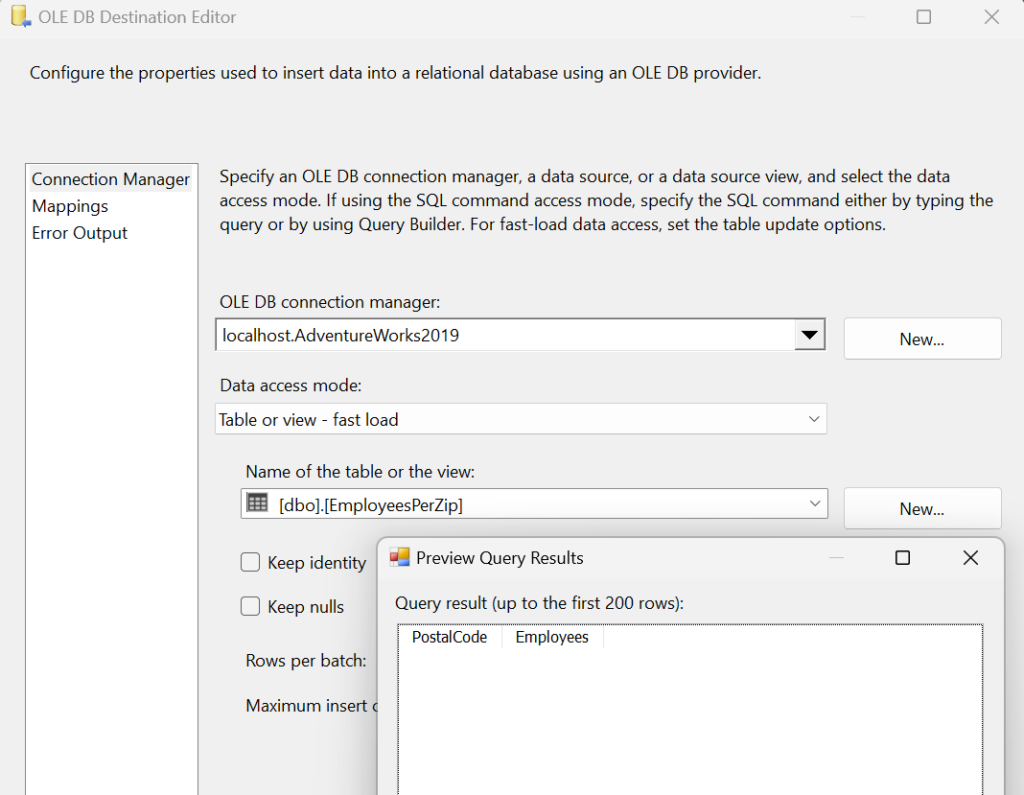This screenshot has height=795, width=1024.
Task: Expand the Data access mode dropdown
Action: point(814,420)
